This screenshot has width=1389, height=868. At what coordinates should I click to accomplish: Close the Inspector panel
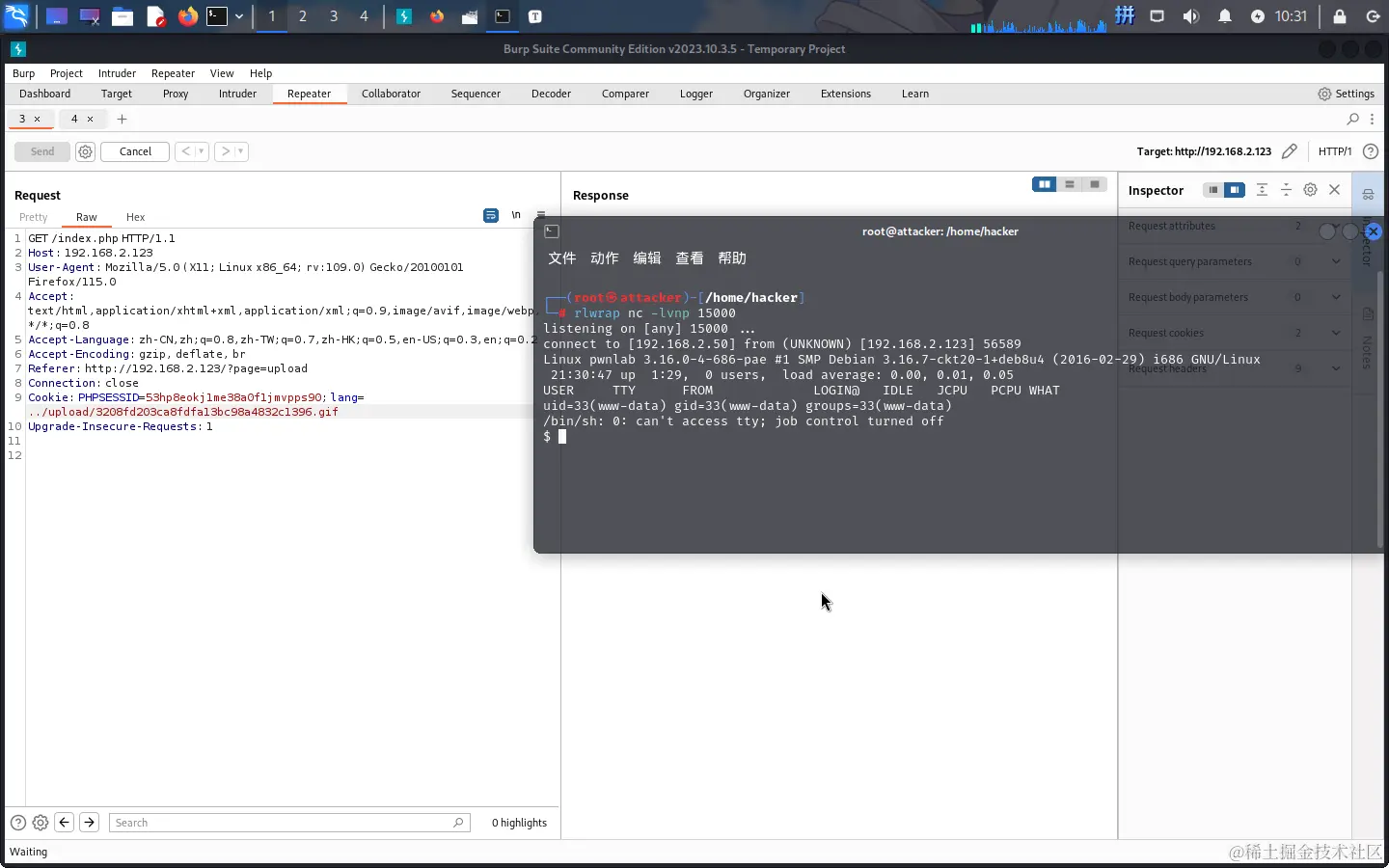1335,190
